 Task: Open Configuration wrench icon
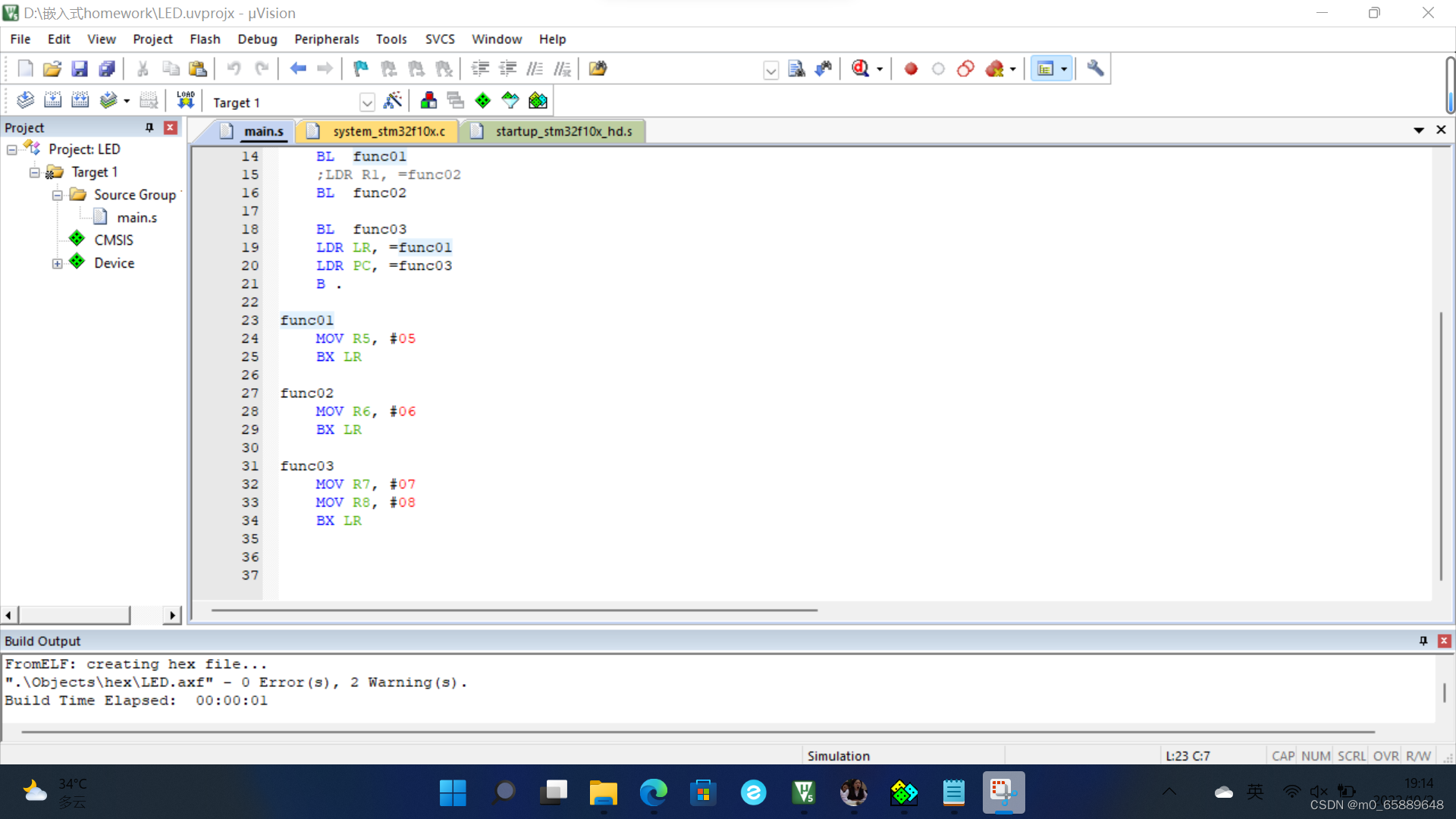pos(1094,69)
